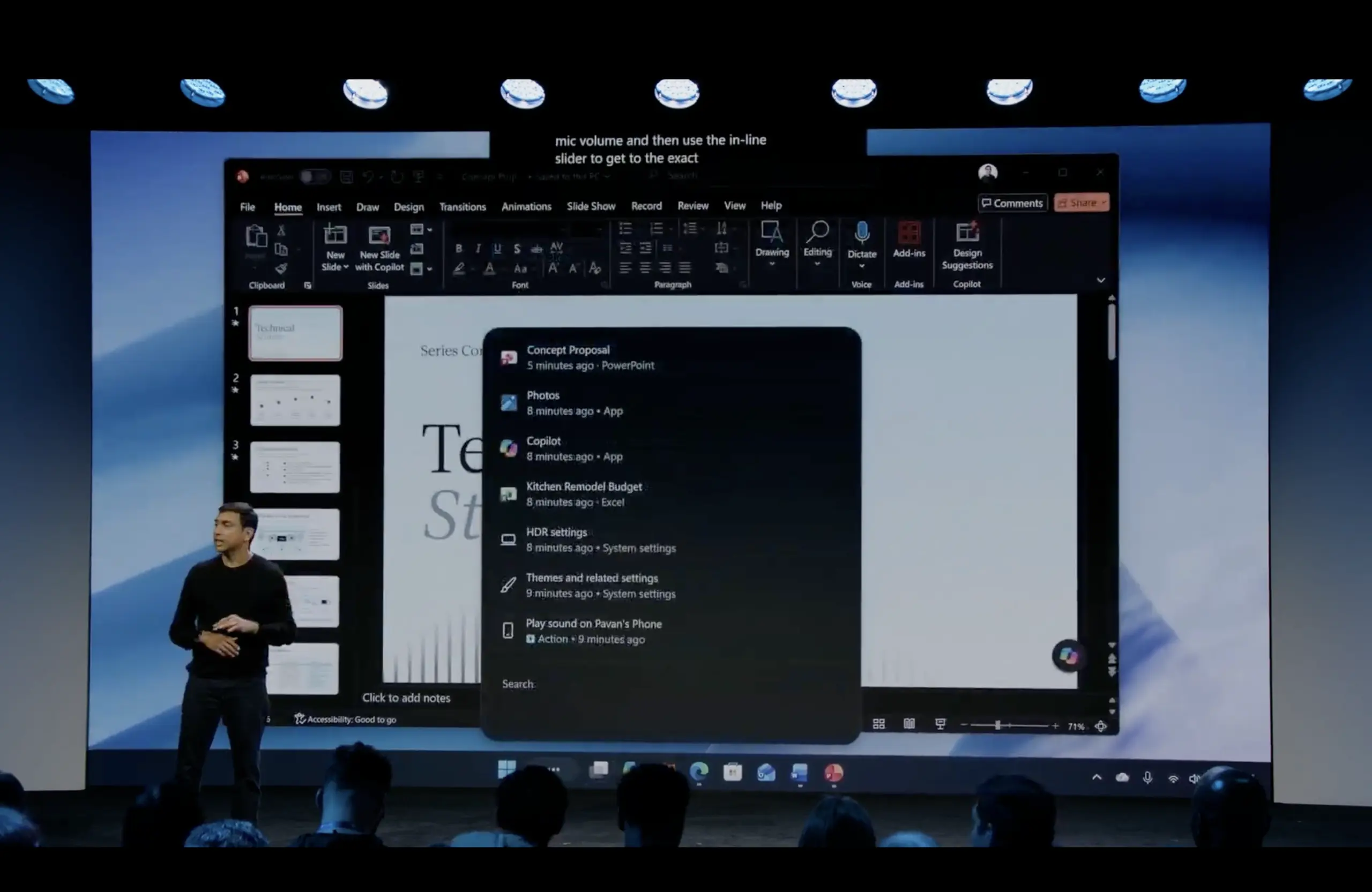This screenshot has width=1372, height=892.
Task: Open the File menu
Action: click(x=247, y=207)
